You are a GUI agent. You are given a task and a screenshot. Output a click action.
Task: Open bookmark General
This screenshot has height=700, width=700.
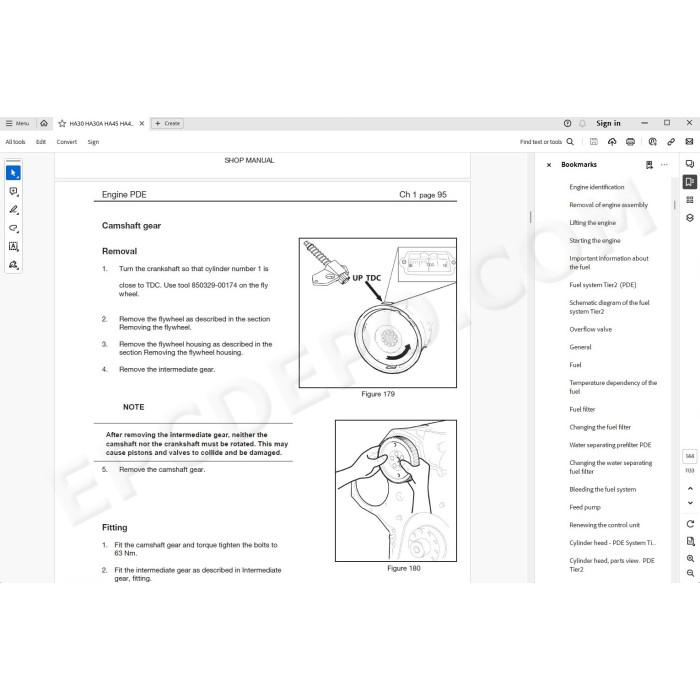tap(580, 347)
